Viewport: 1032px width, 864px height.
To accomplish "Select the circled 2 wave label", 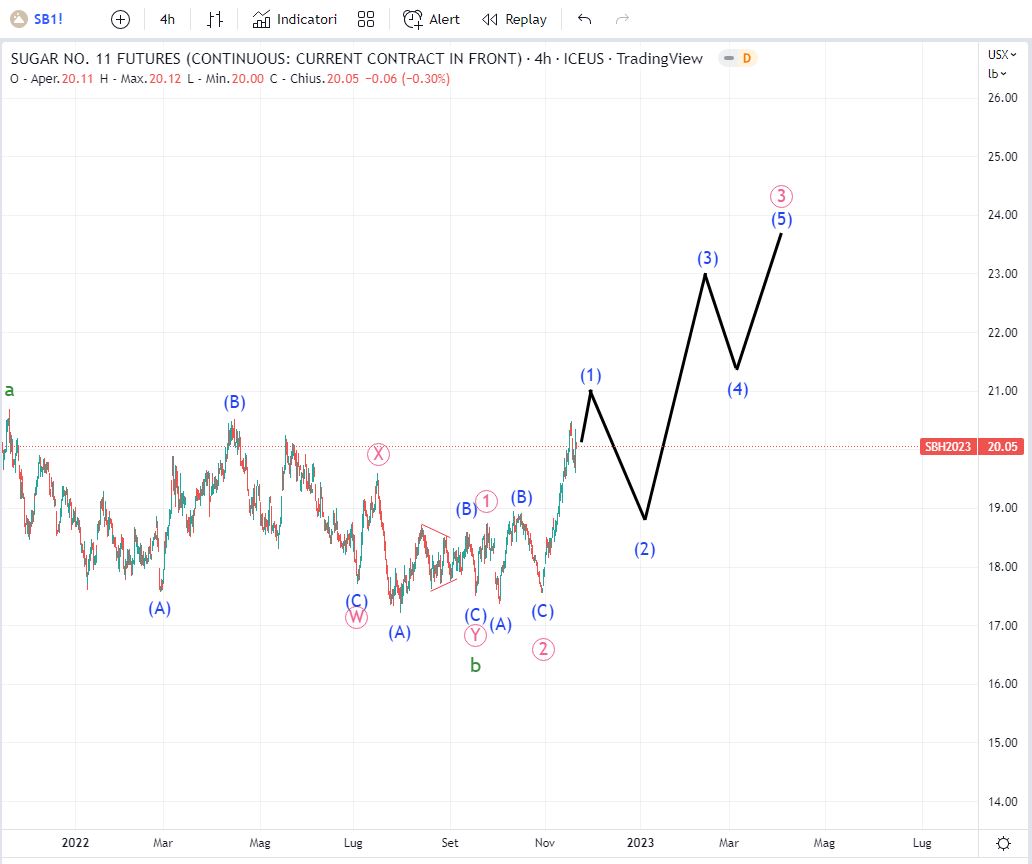I will [543, 649].
